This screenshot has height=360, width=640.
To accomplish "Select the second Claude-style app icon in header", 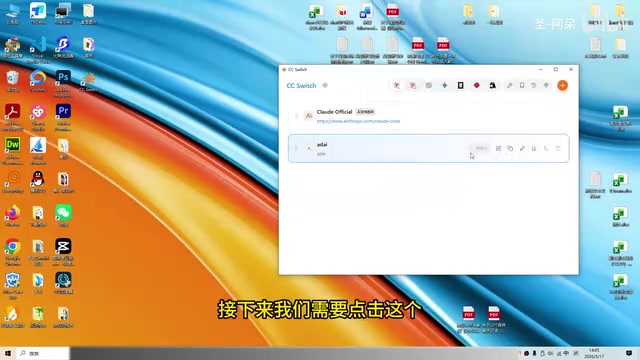I will pyautogui.click(x=413, y=85).
